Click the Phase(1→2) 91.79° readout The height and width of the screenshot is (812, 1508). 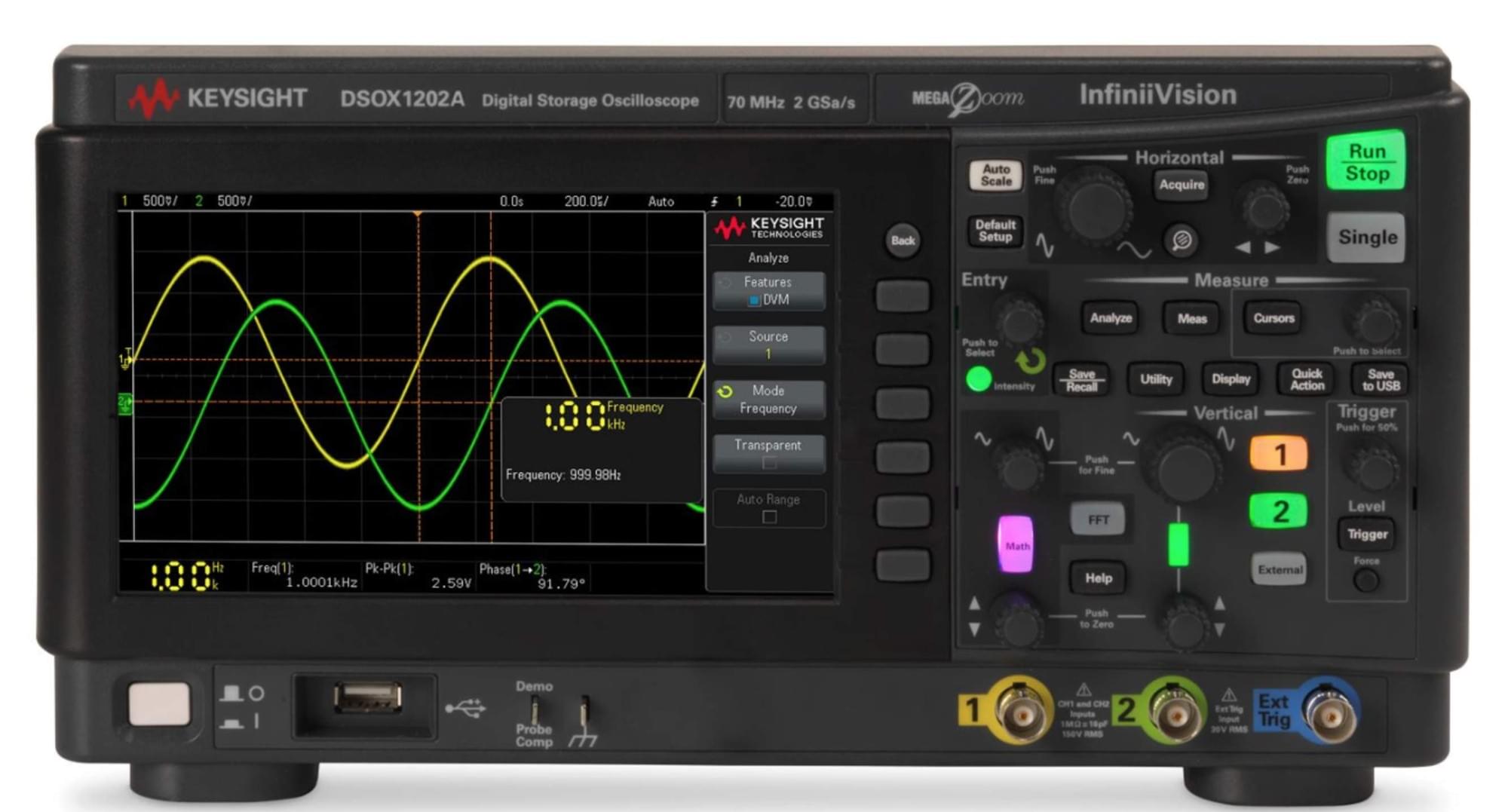pos(532,576)
